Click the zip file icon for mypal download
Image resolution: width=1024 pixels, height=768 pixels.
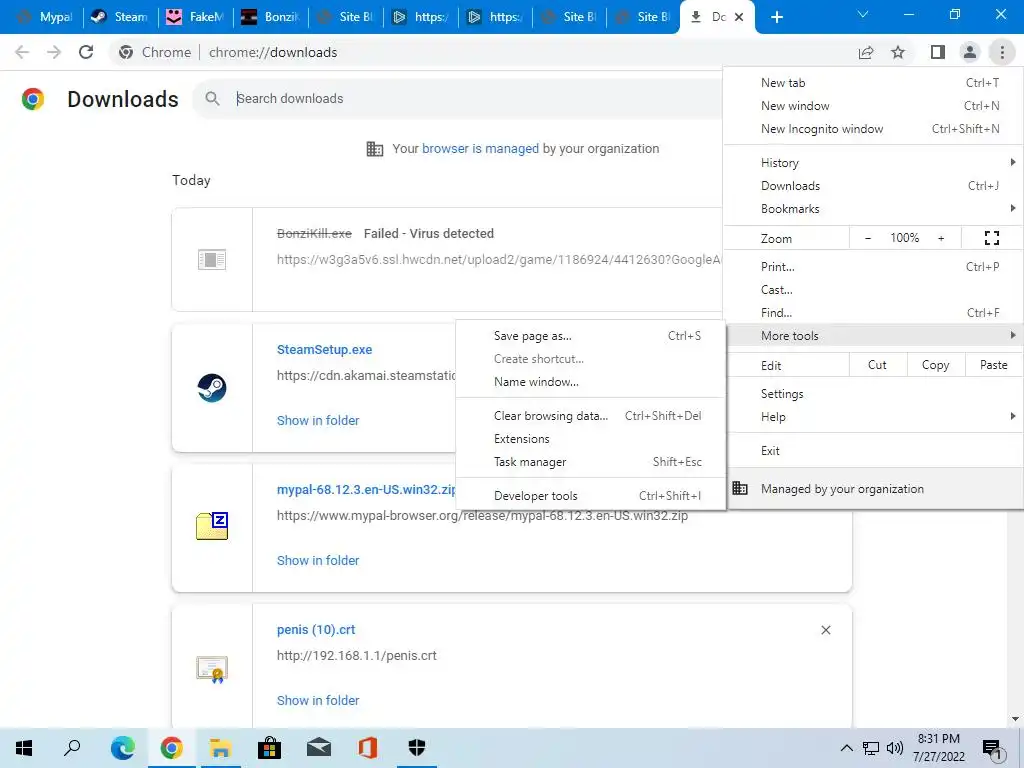pos(212,526)
